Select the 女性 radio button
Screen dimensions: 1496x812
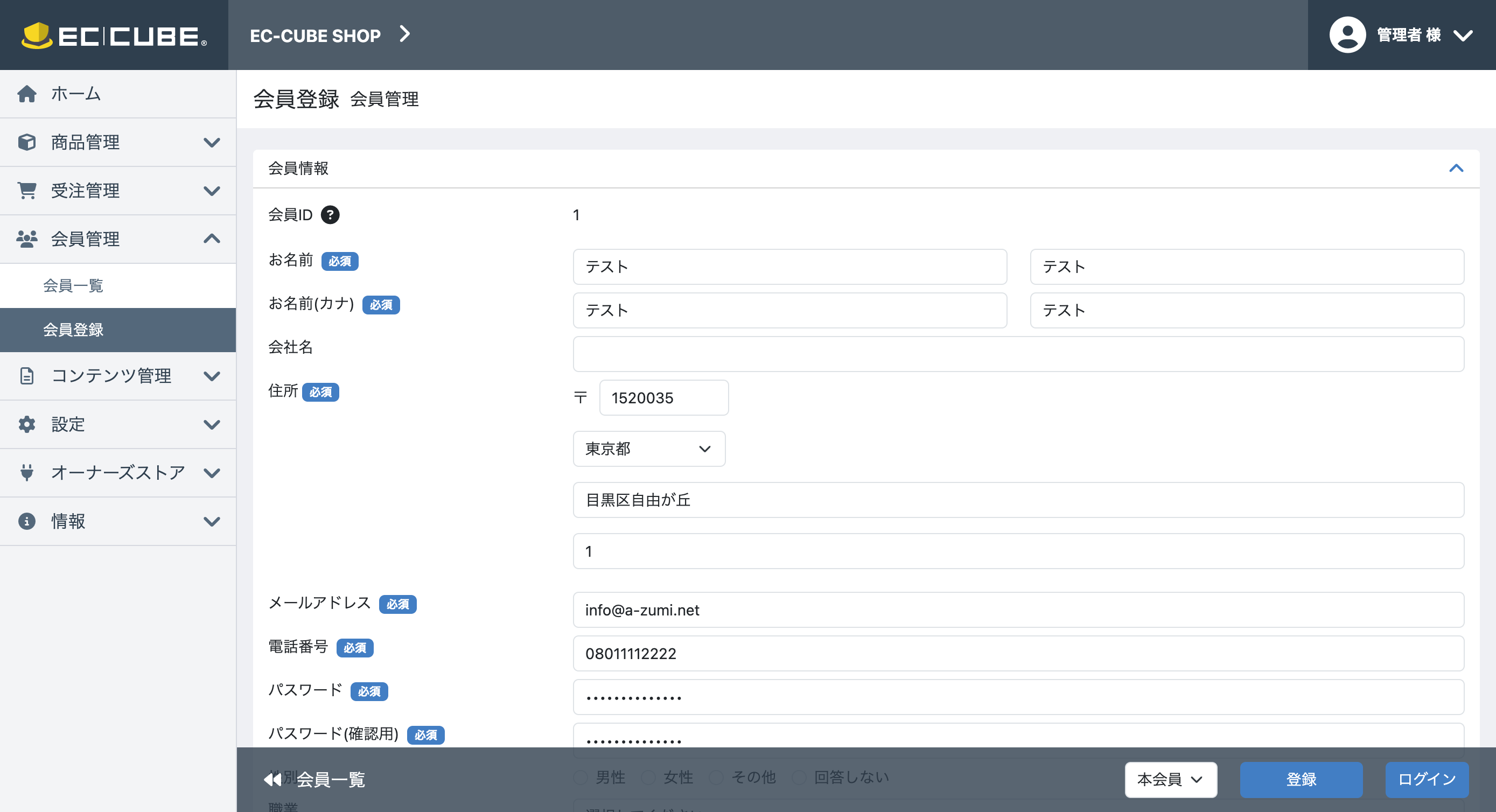point(648,777)
